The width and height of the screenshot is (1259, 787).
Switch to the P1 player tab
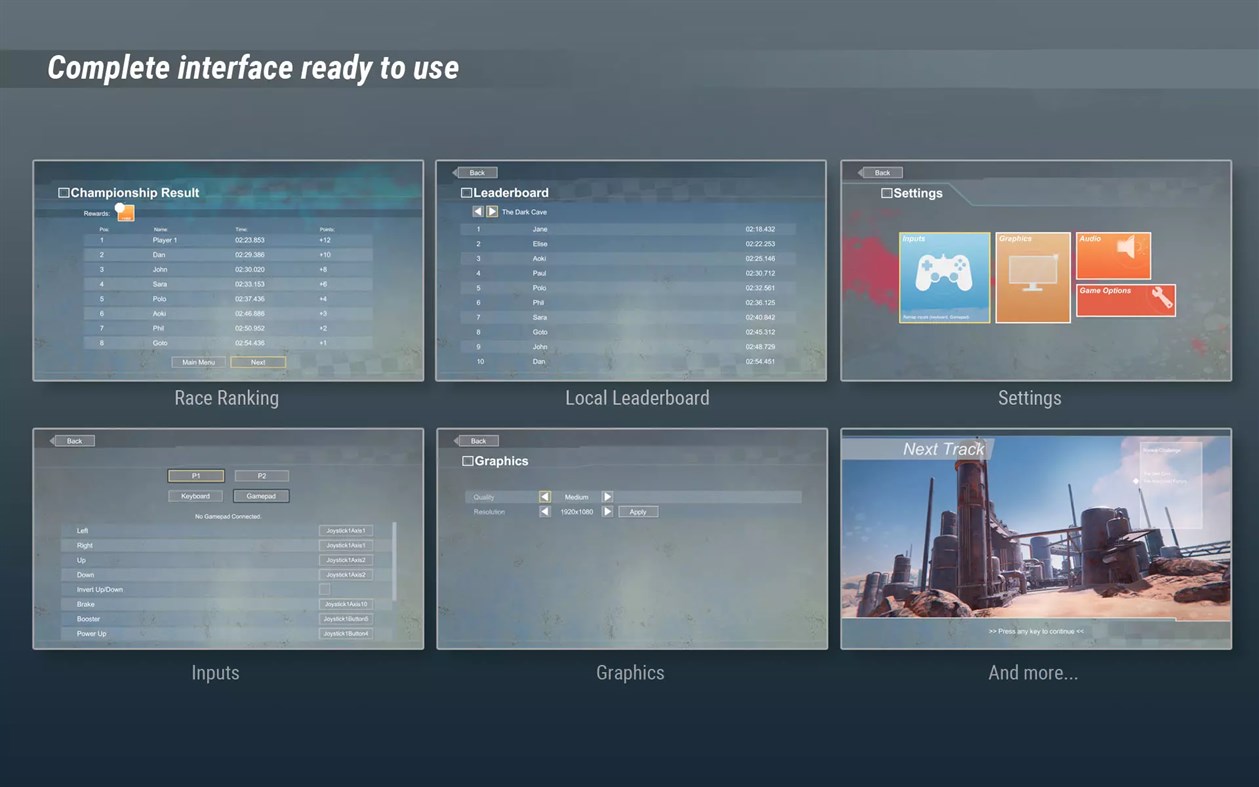(x=196, y=476)
